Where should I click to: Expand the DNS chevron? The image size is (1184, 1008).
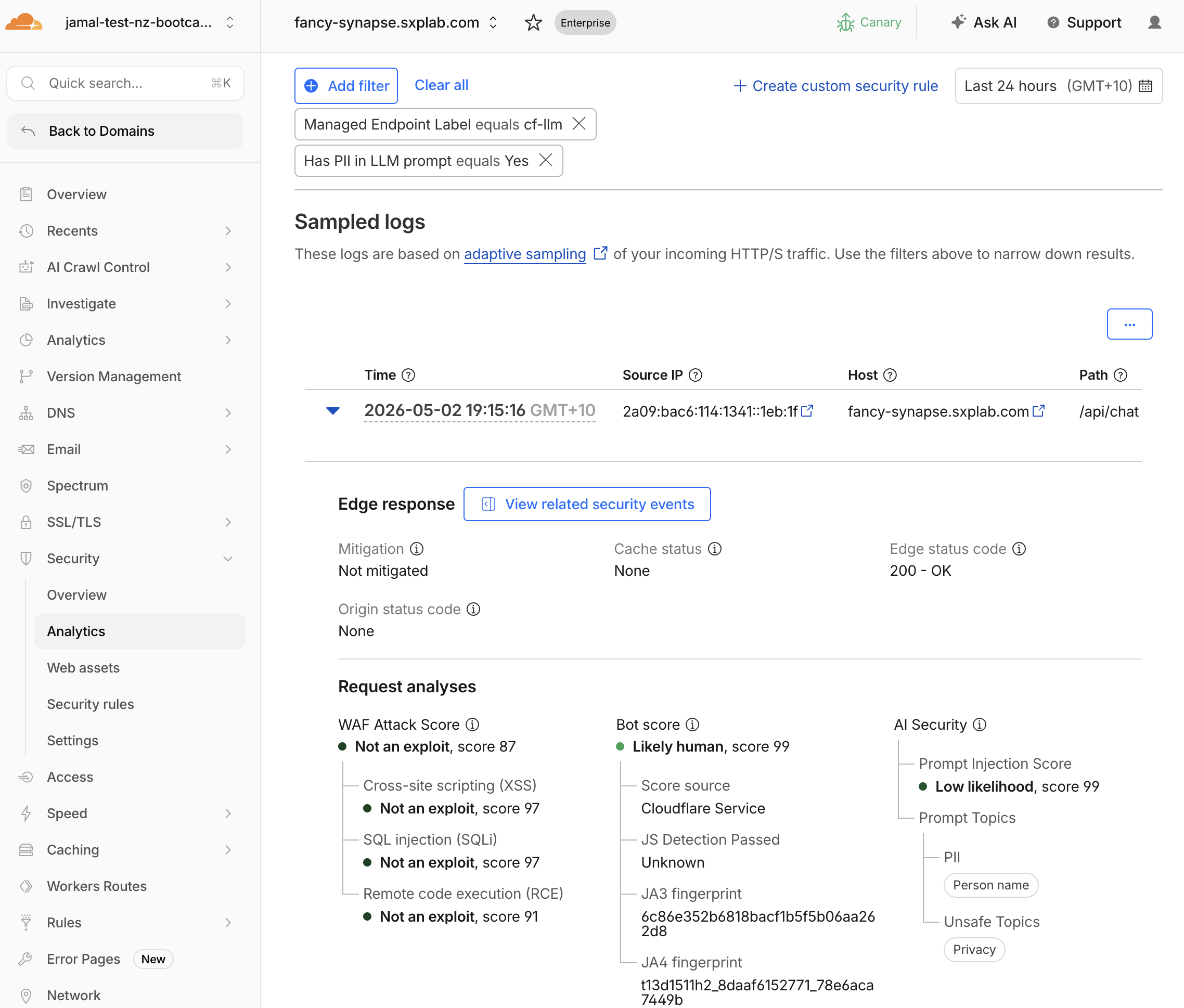pos(228,413)
